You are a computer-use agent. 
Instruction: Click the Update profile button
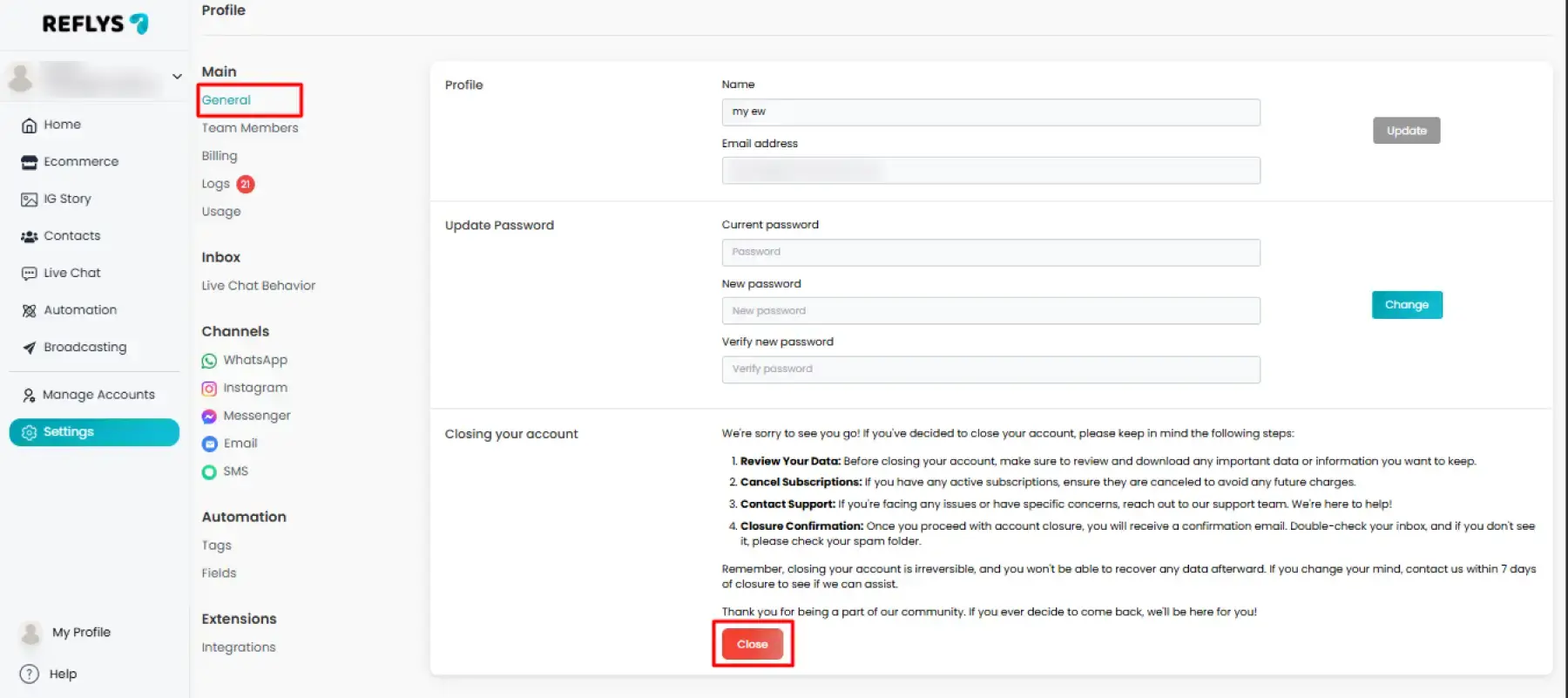[1406, 131]
